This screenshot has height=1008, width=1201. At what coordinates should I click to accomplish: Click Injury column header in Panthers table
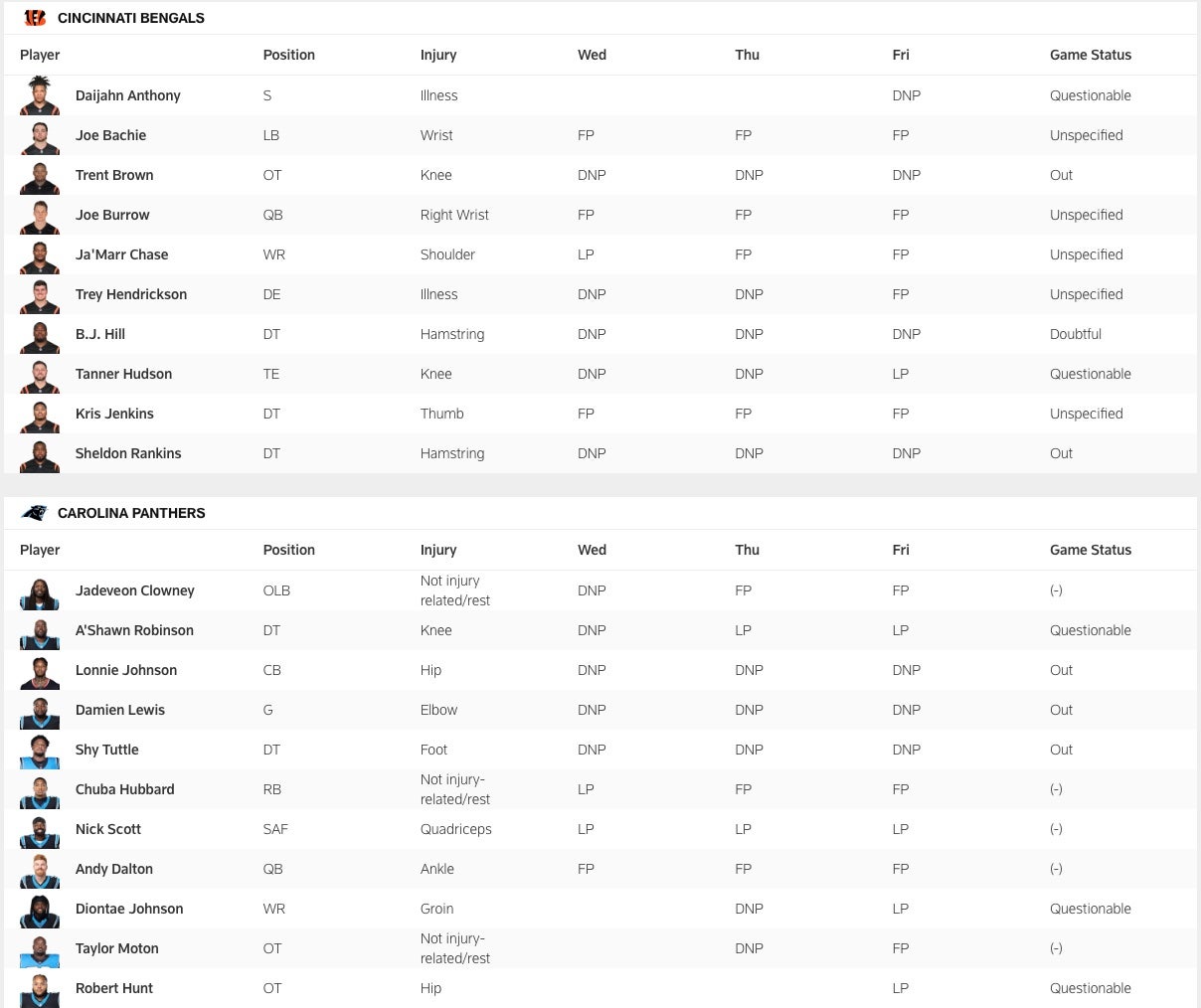(438, 550)
